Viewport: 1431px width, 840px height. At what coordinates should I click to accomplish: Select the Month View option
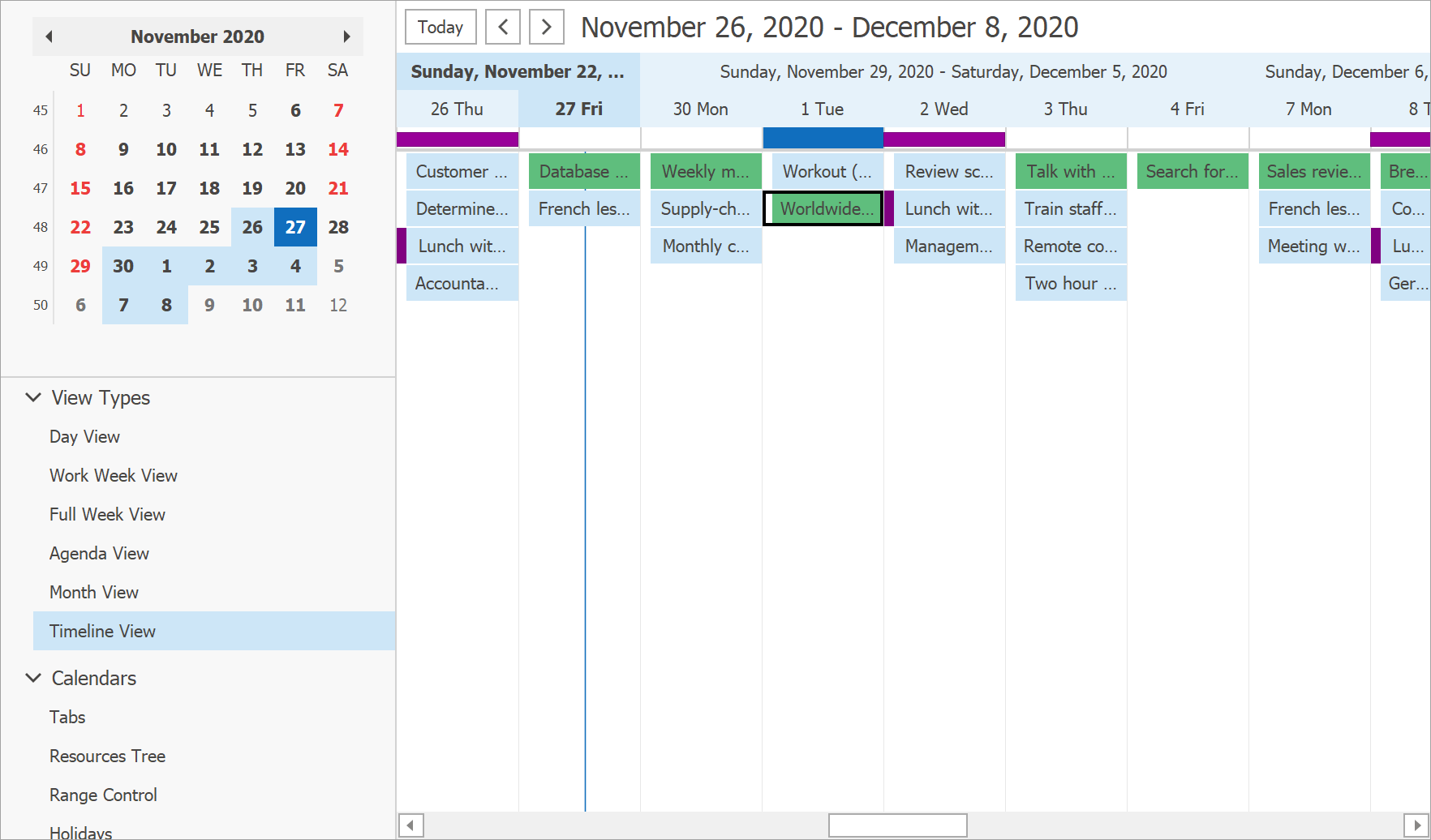click(x=94, y=592)
